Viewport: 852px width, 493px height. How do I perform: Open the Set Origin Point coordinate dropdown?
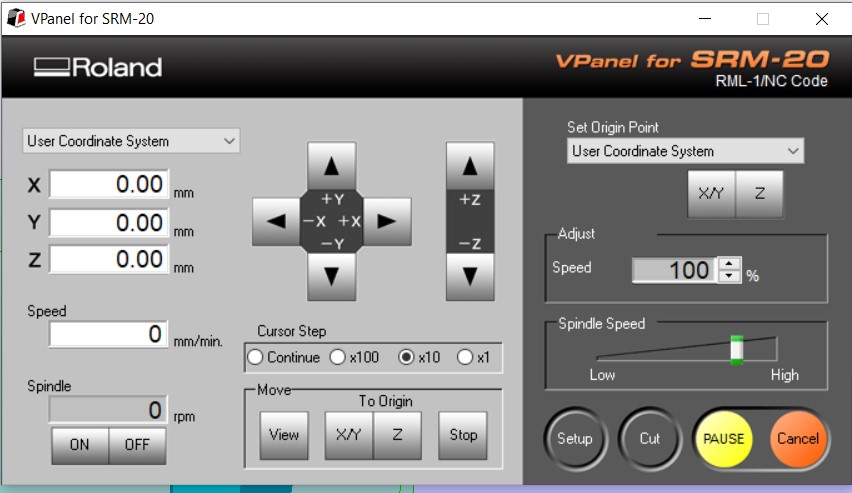click(685, 151)
